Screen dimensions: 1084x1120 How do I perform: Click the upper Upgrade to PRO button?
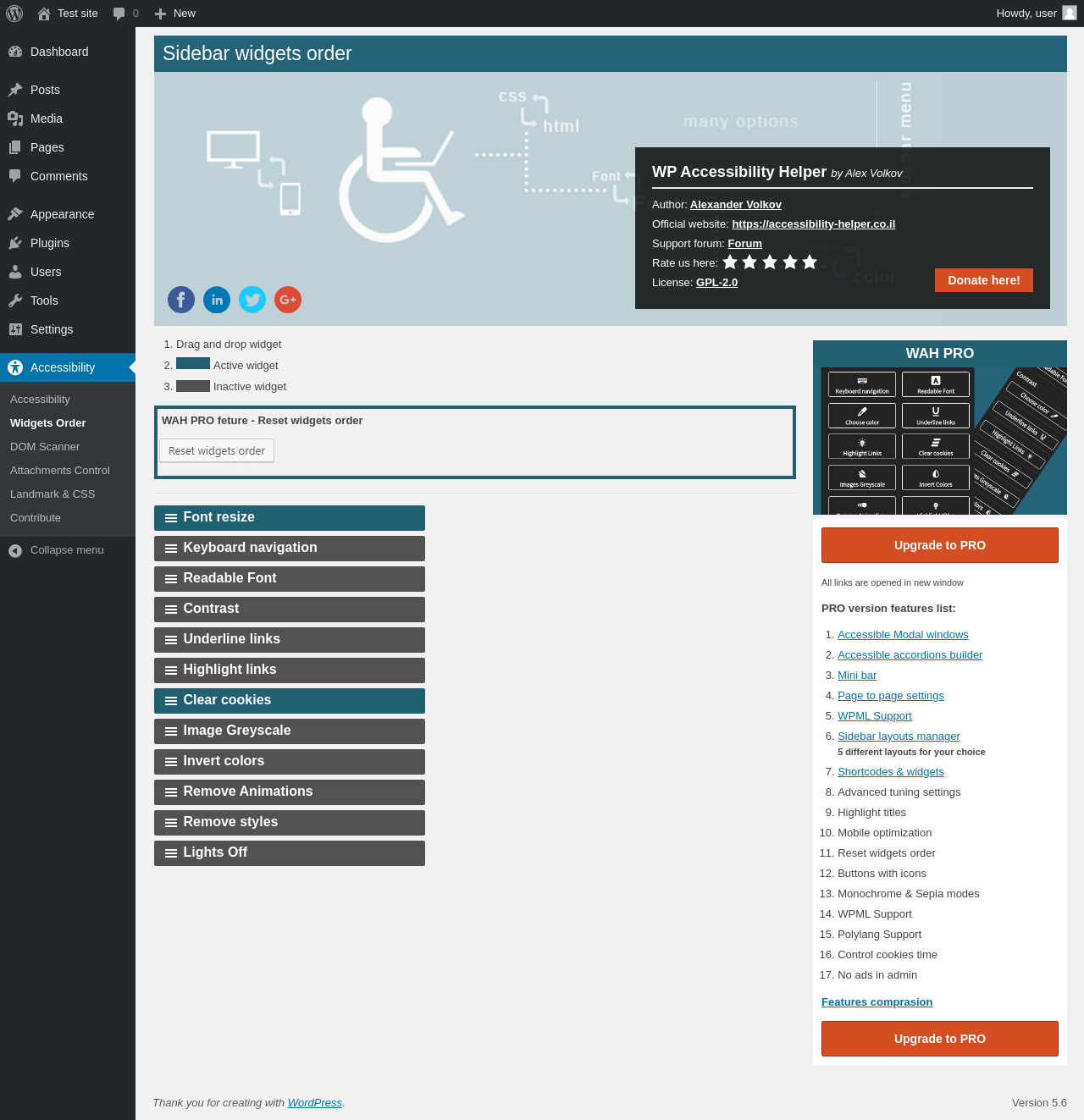pos(940,545)
